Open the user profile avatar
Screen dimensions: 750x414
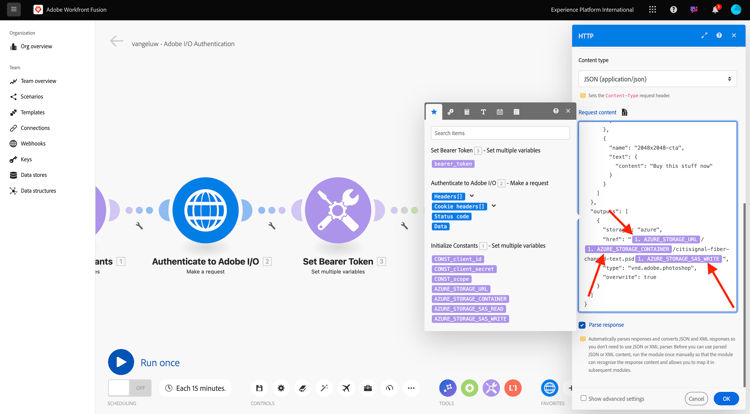tap(736, 10)
